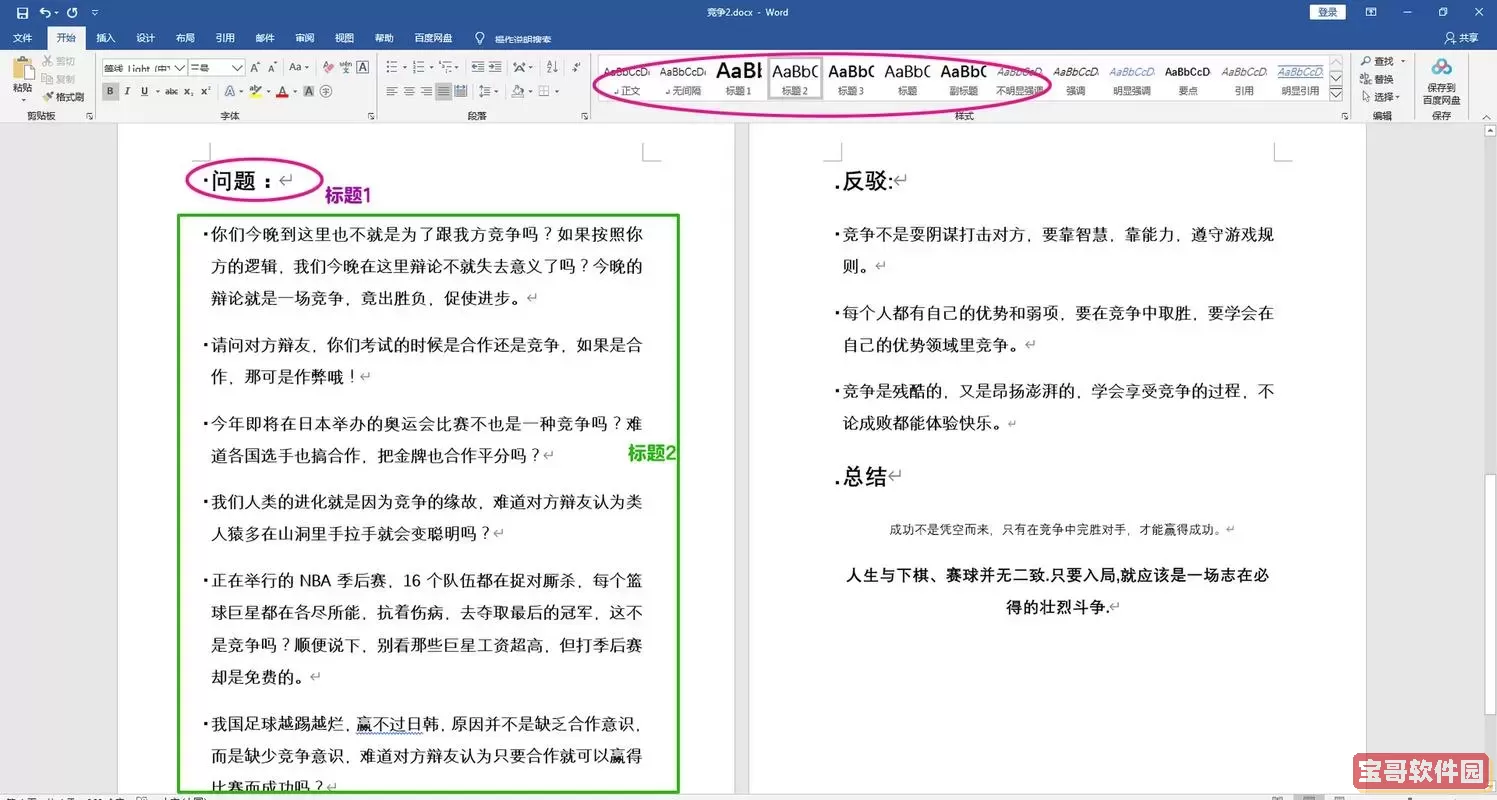
Task: Switch to the 插入 (Insert) ribbon tab
Action: click(x=105, y=37)
